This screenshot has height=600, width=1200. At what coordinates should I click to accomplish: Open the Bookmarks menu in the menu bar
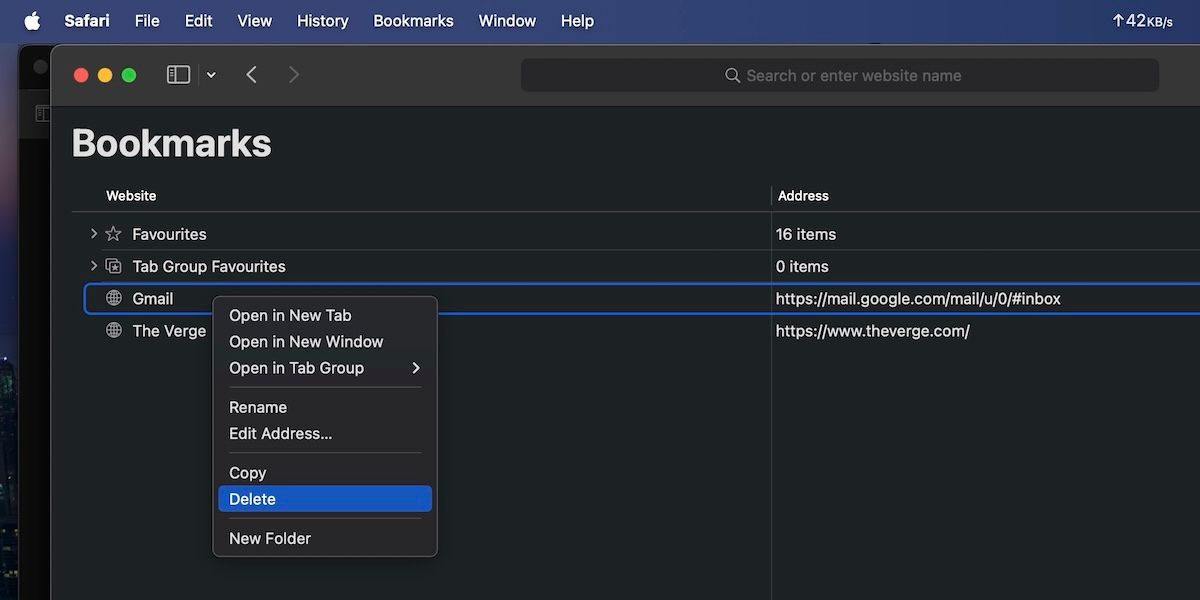tap(413, 20)
